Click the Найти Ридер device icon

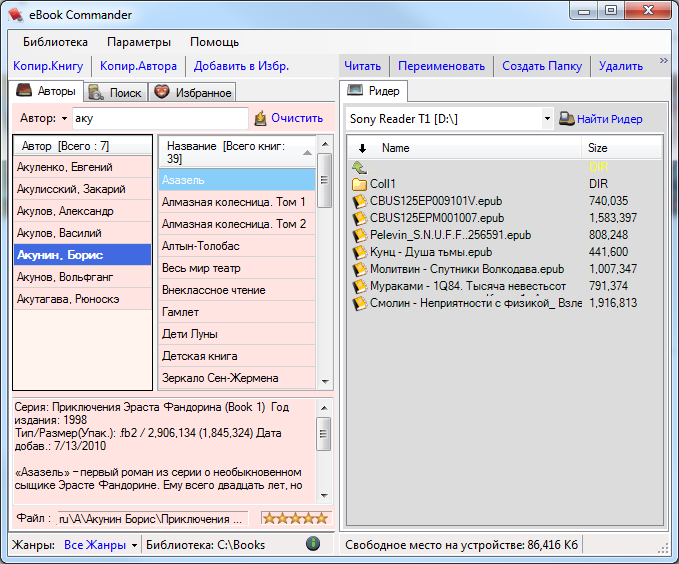(567, 119)
